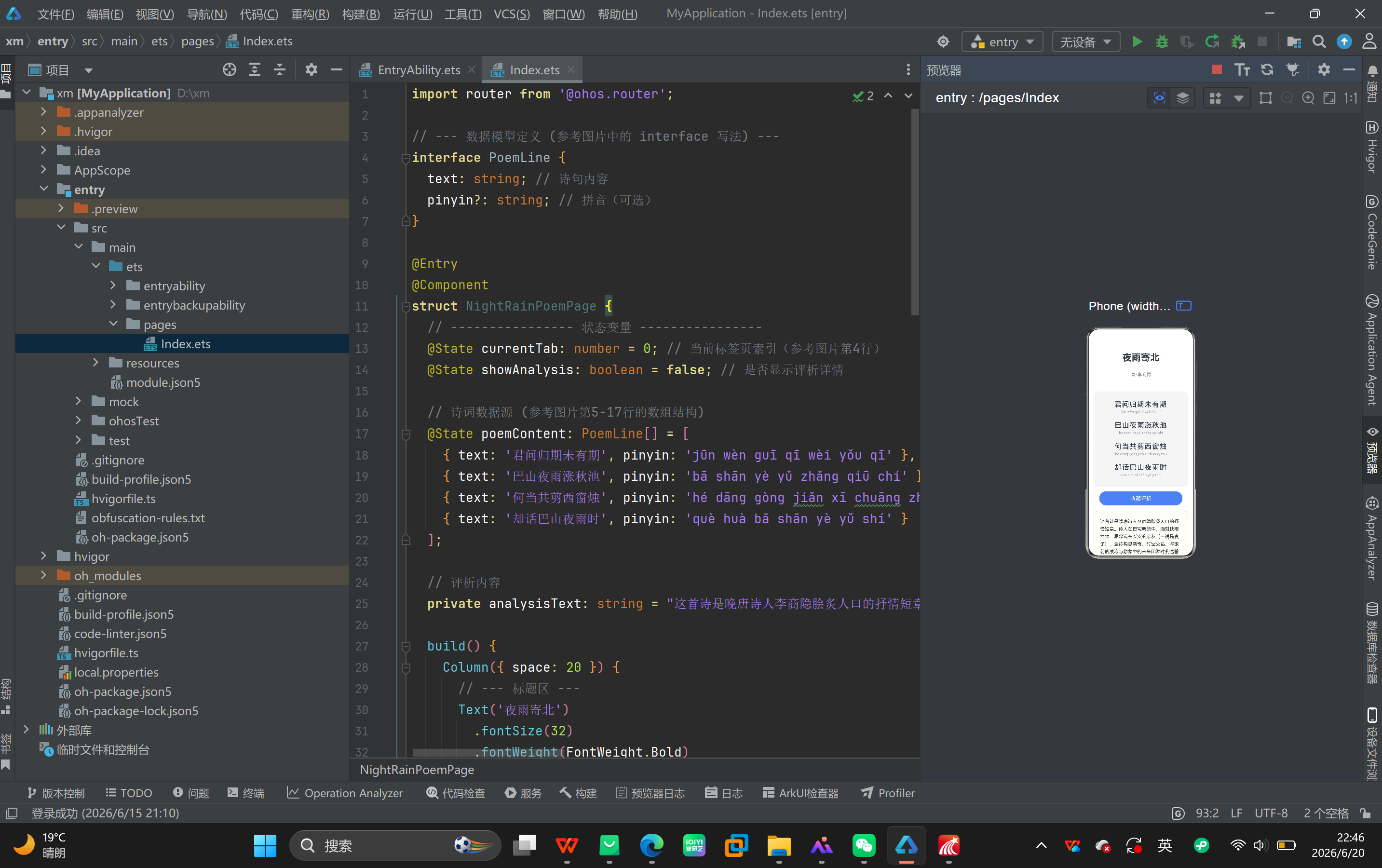Open the 终端 terminal tool window
1382x868 pixels.
[245, 792]
